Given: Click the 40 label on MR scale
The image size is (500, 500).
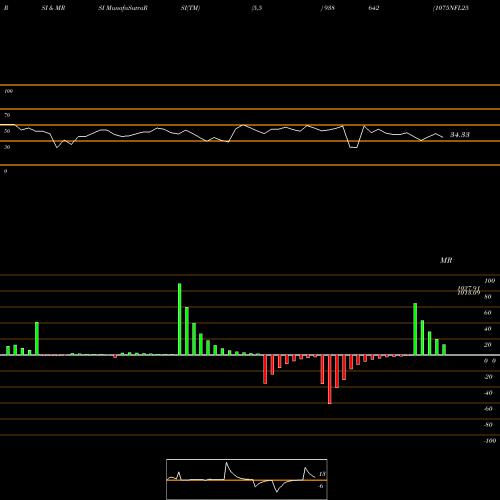Looking at the screenshot, I should coord(488,329).
